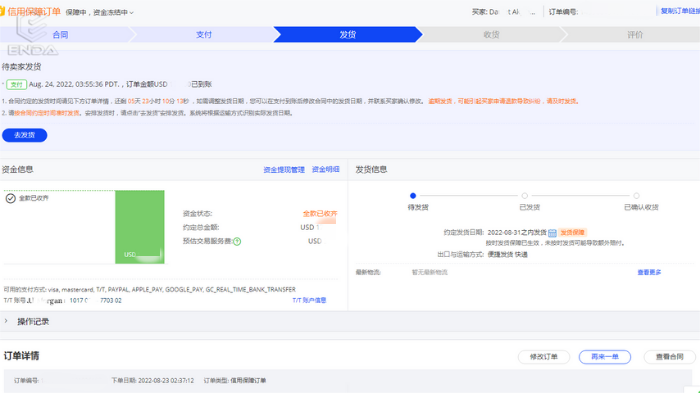
Task: Click the Aug. 24, 2022 payment timestamp
Action: [74, 84]
